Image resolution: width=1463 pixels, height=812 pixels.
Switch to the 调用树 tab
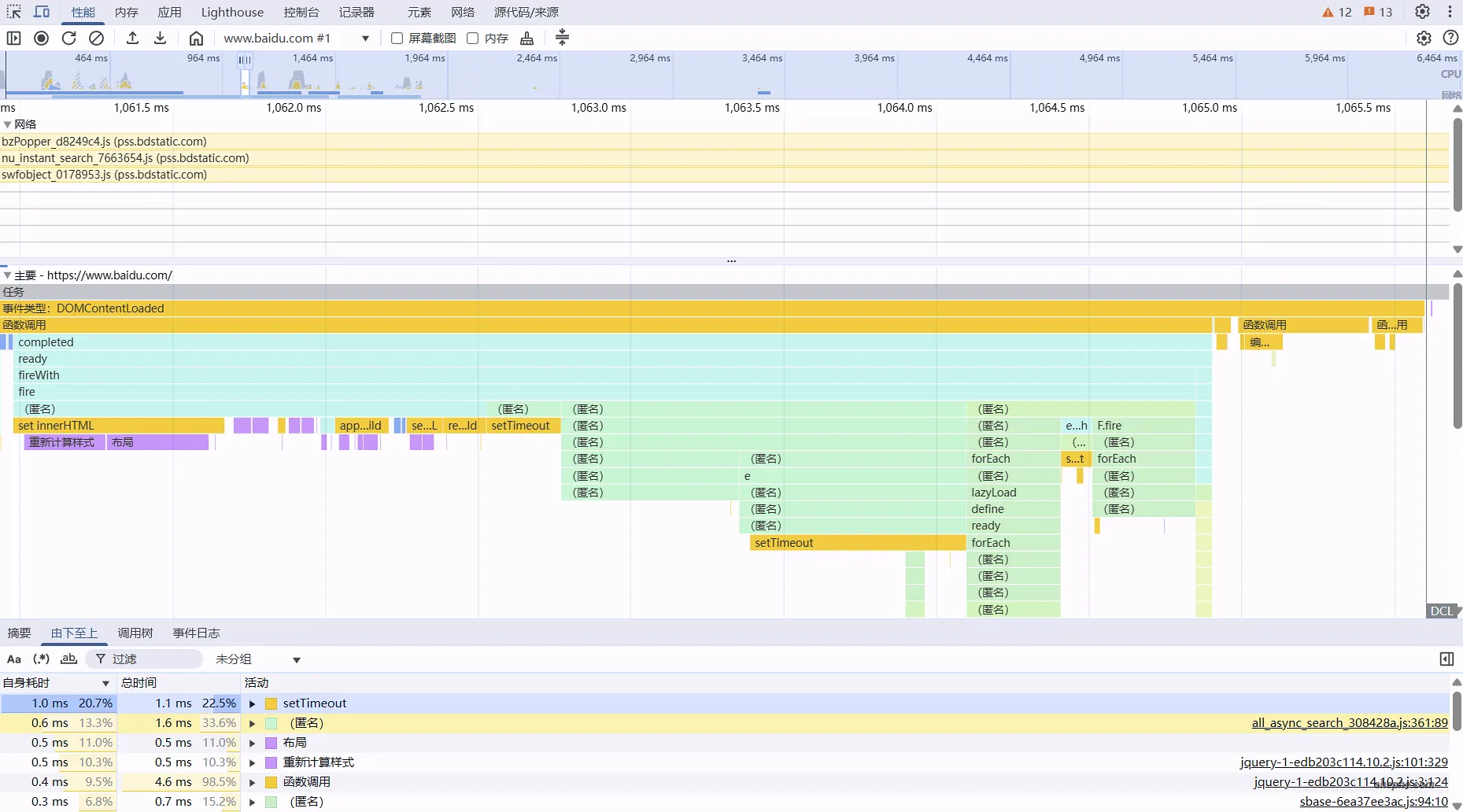[x=135, y=633]
